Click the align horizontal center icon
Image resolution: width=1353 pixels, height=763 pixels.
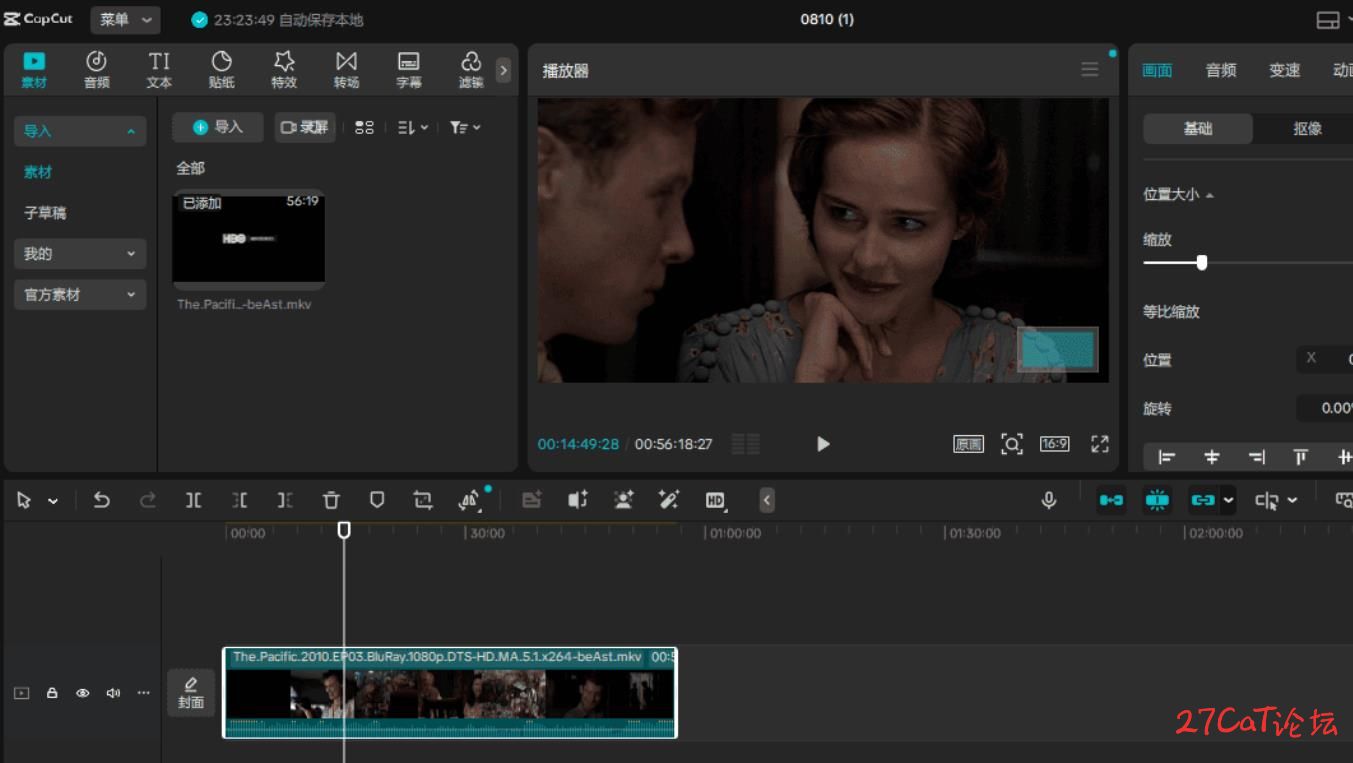click(1212, 457)
